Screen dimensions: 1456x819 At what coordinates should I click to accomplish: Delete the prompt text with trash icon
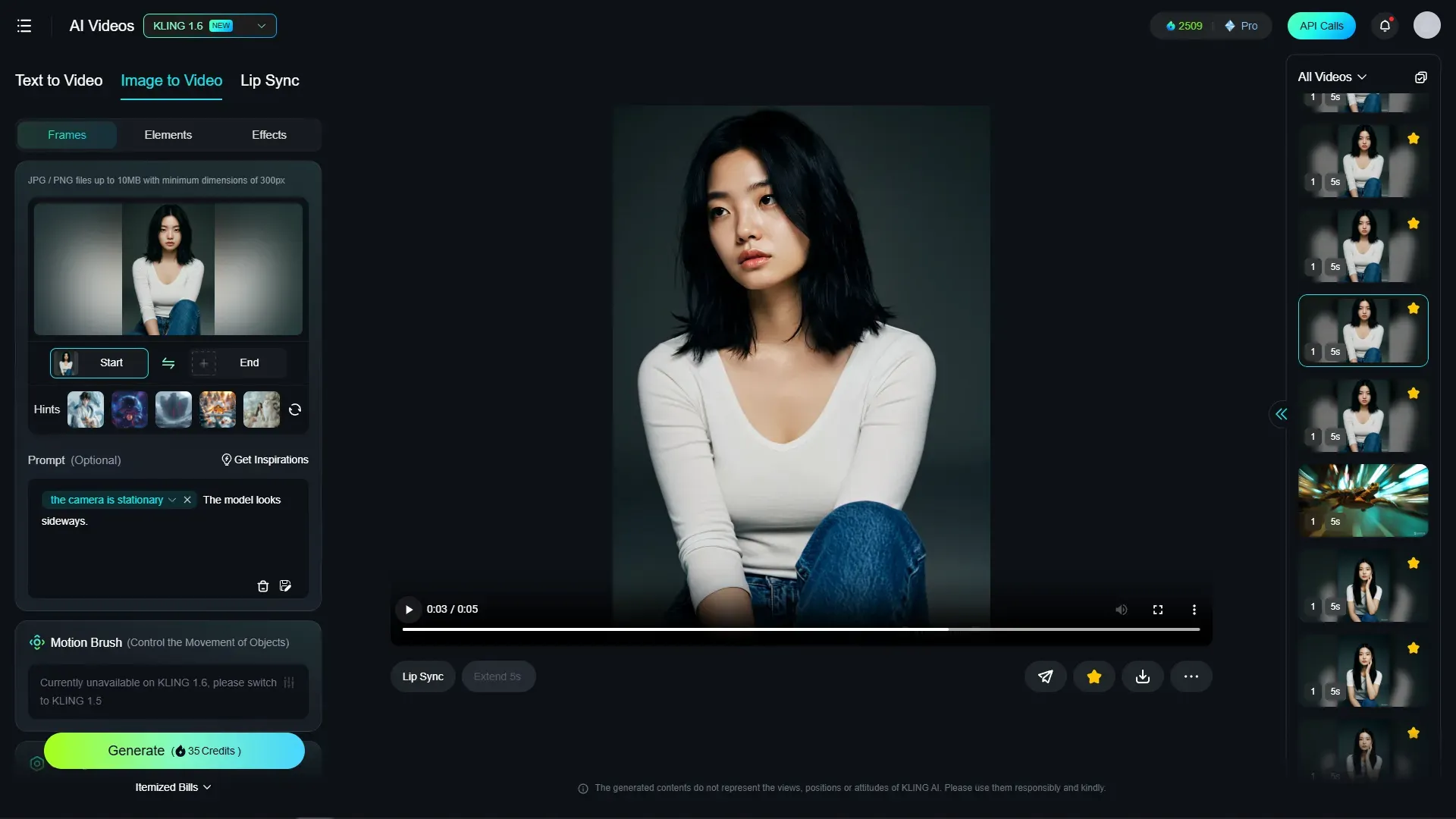[263, 586]
